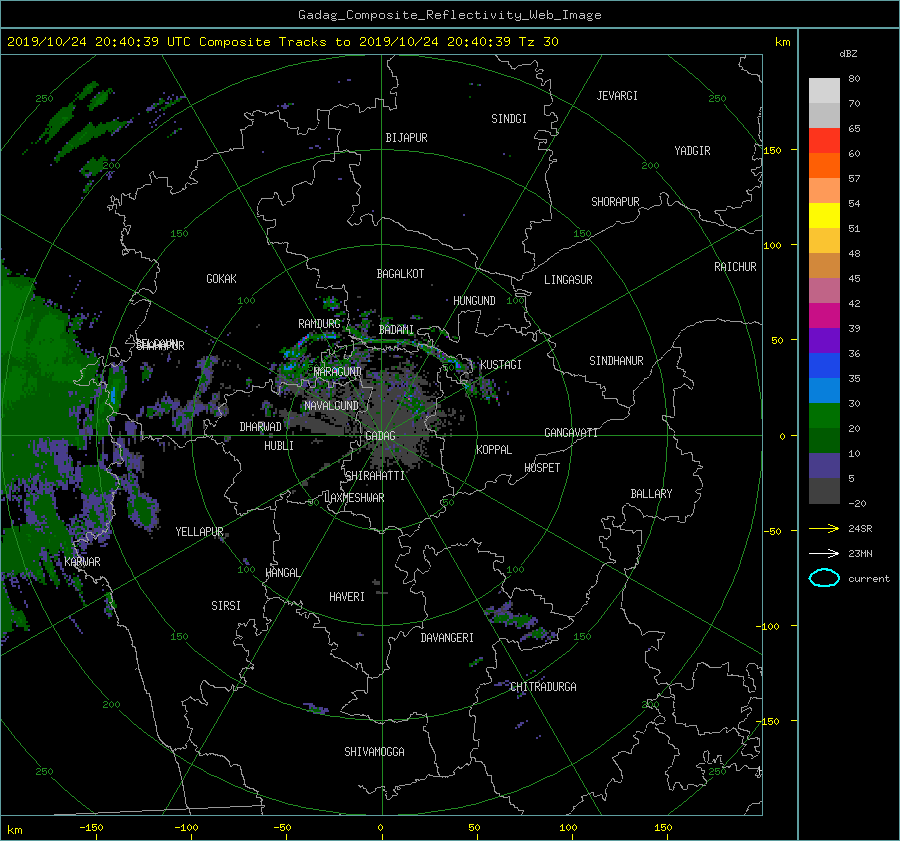Click the HUBLI city label
Image resolution: width=900 pixels, height=841 pixels.
[278, 446]
